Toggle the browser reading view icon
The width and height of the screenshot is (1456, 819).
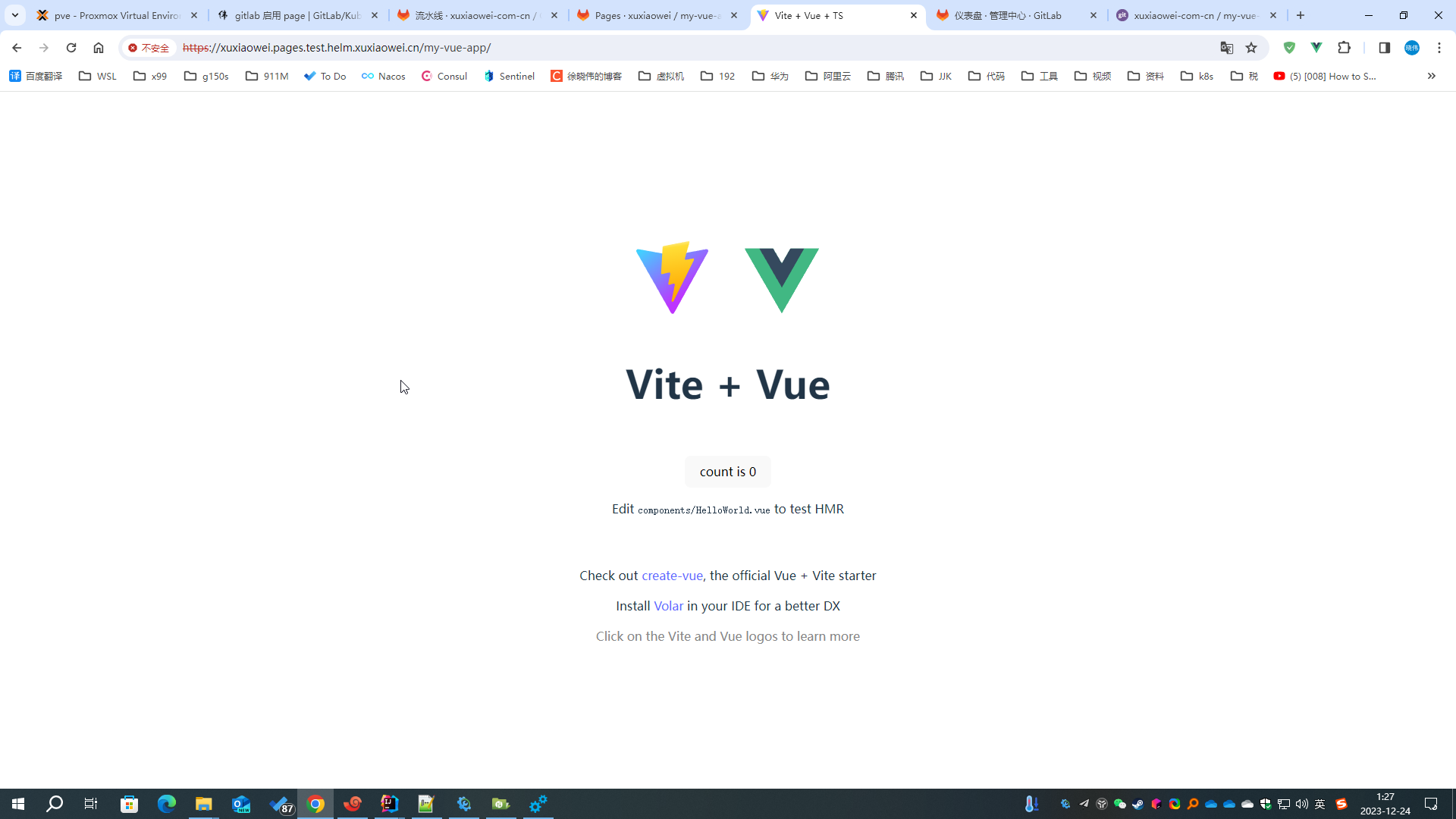[x=1385, y=47]
